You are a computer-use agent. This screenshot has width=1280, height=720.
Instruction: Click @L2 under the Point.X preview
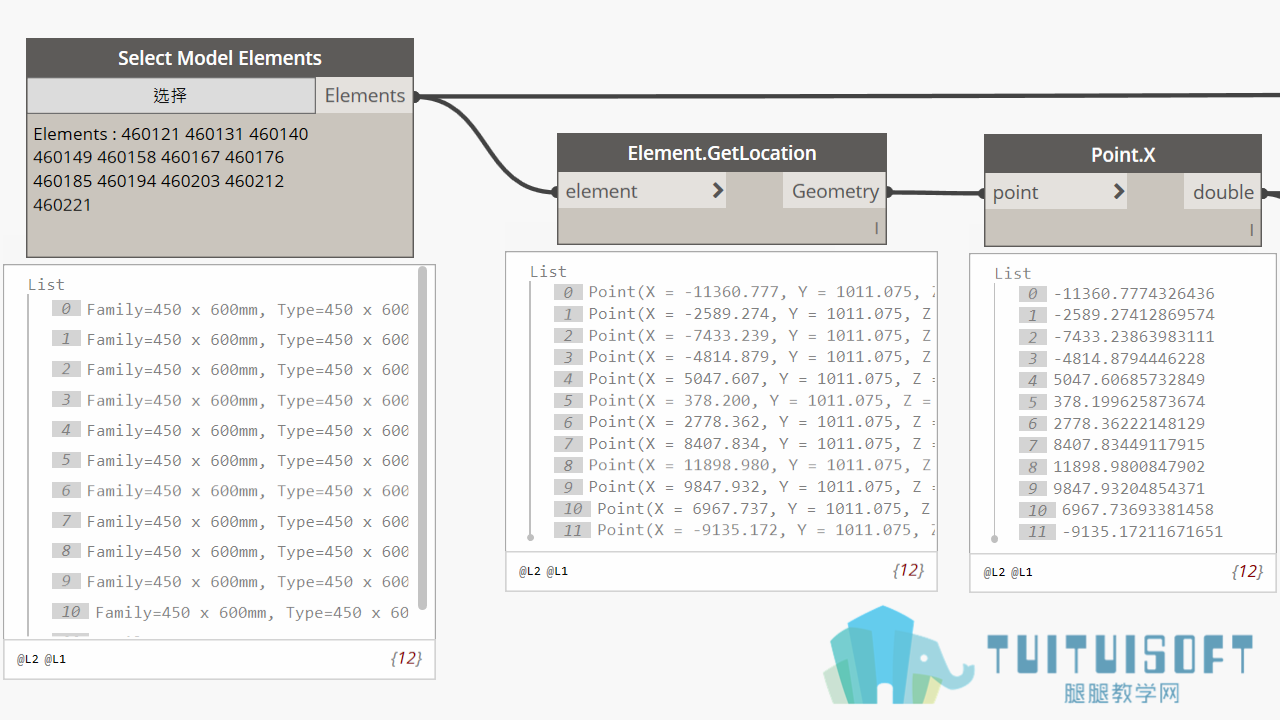pos(994,572)
